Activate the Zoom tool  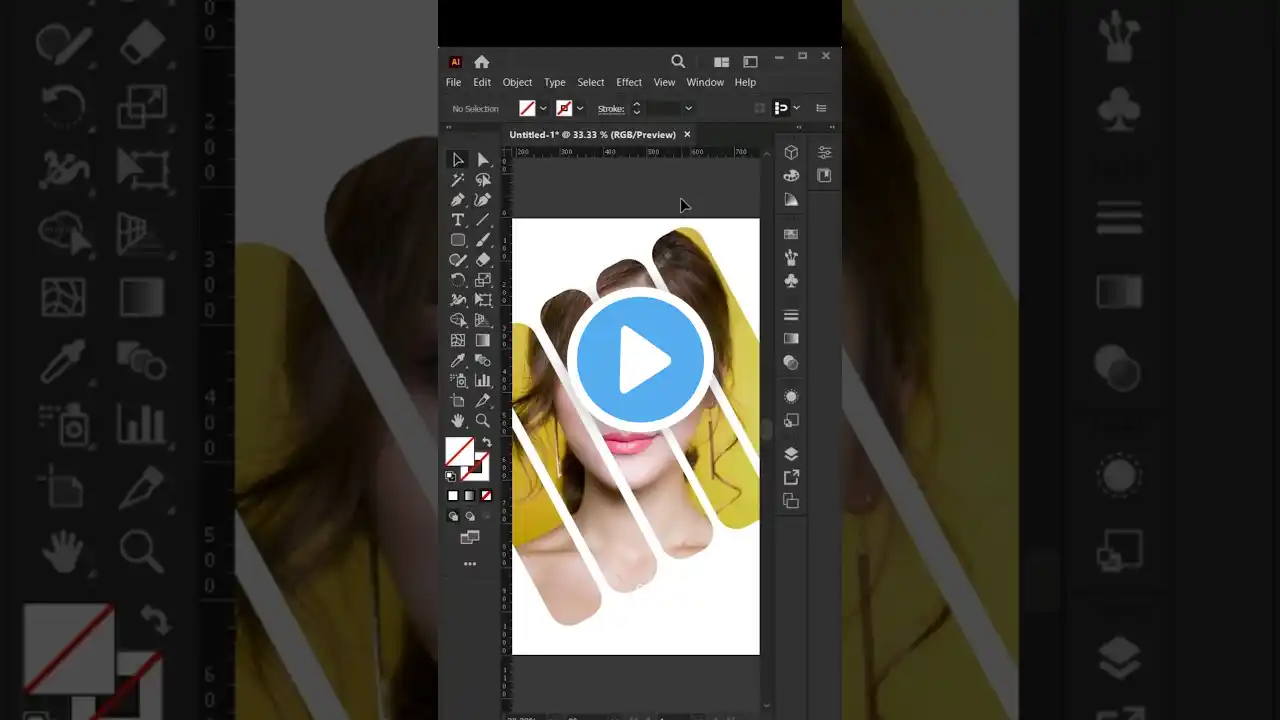tap(483, 421)
